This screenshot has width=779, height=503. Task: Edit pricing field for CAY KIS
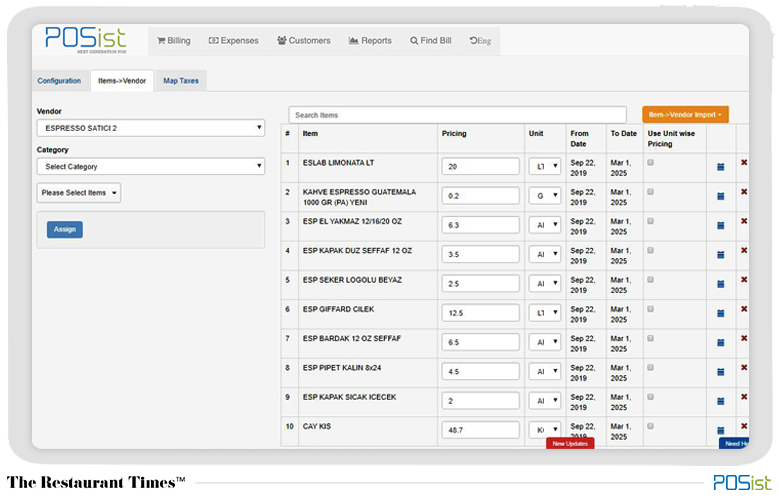pyautogui.click(x=480, y=430)
